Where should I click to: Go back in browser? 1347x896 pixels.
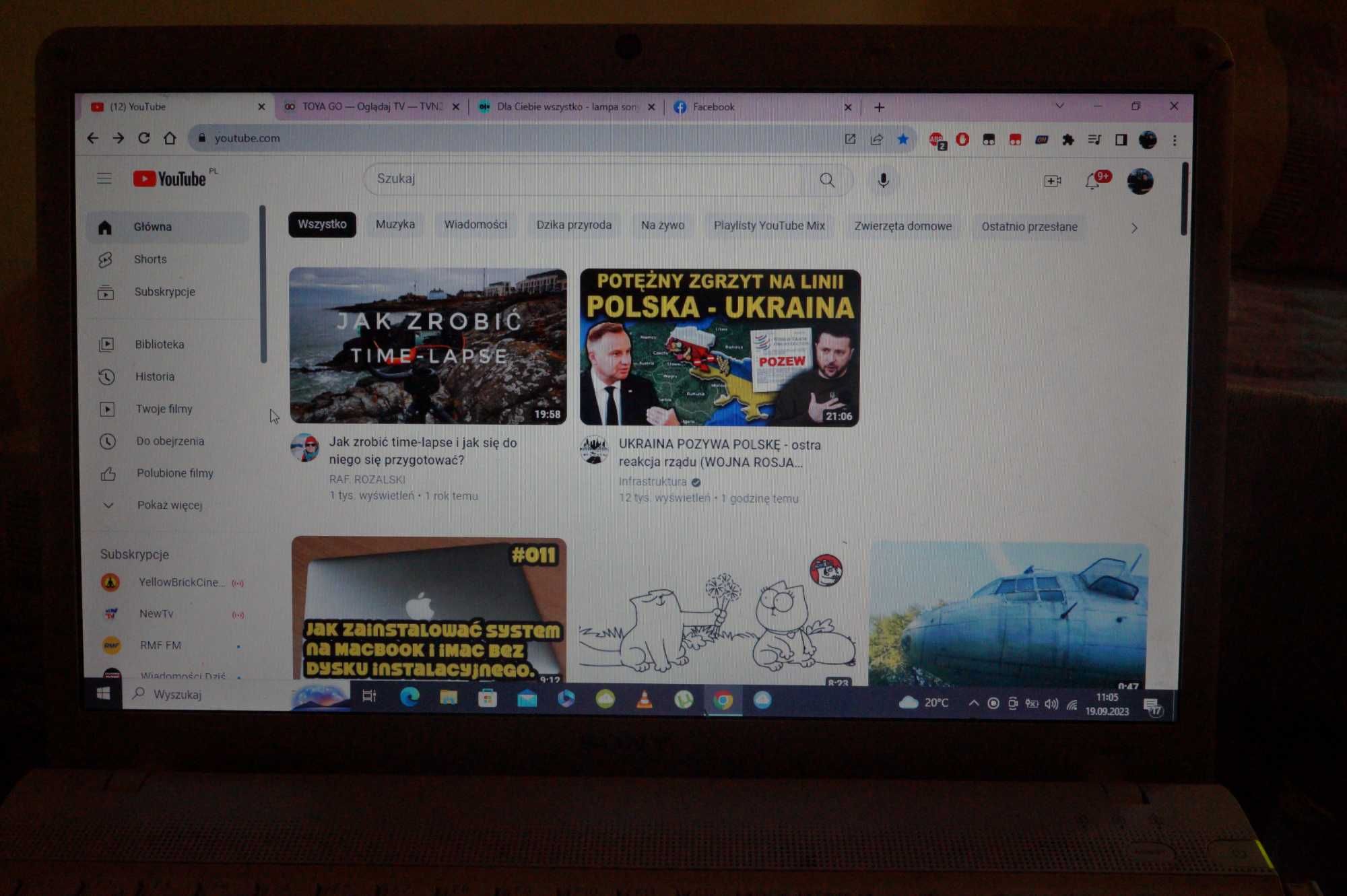coord(93,138)
